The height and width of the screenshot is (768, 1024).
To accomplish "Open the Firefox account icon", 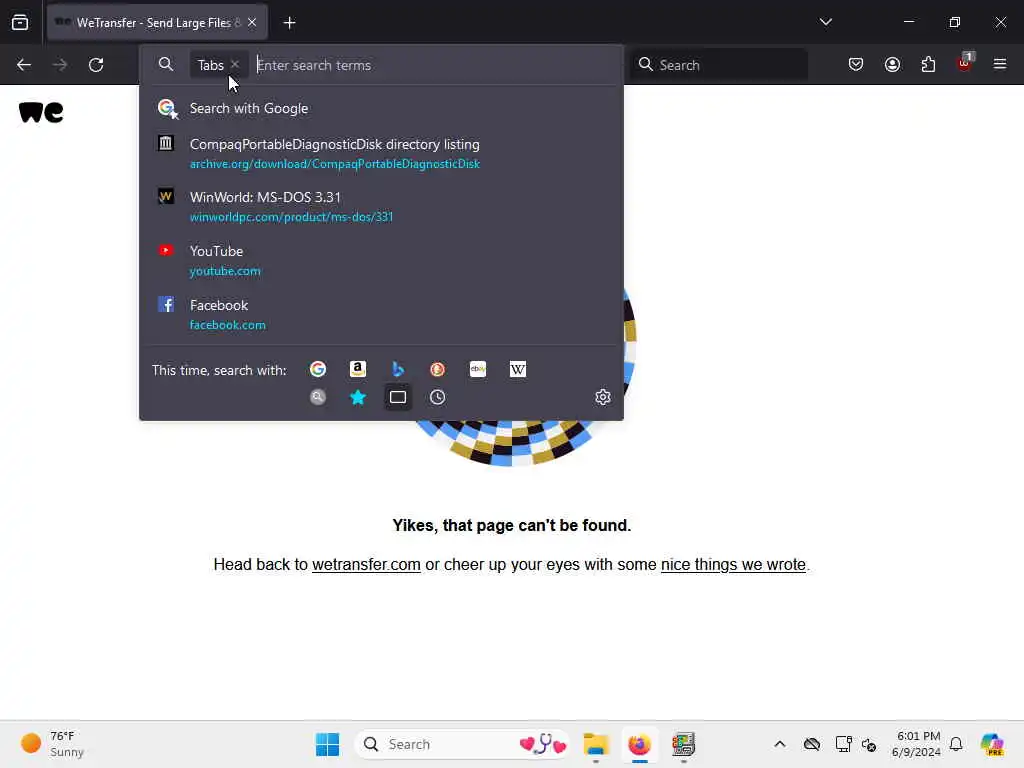I will [892, 64].
